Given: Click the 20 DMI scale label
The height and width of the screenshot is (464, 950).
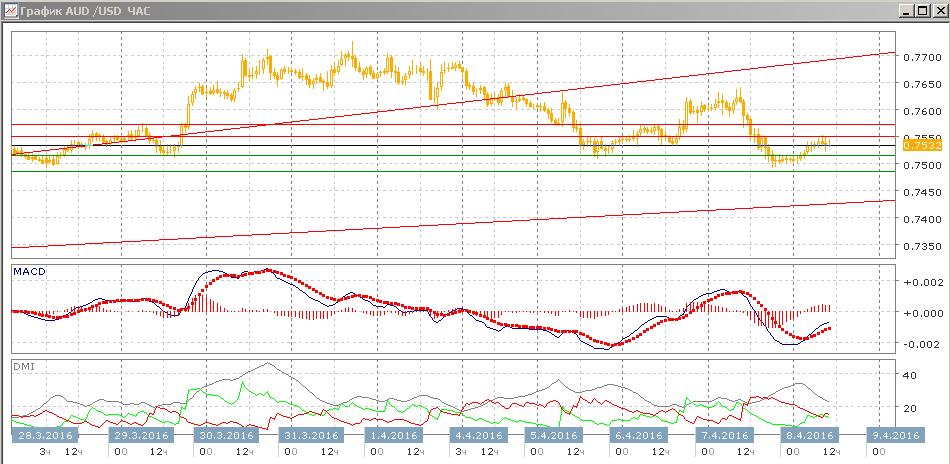Looking at the screenshot, I should click(x=909, y=408).
